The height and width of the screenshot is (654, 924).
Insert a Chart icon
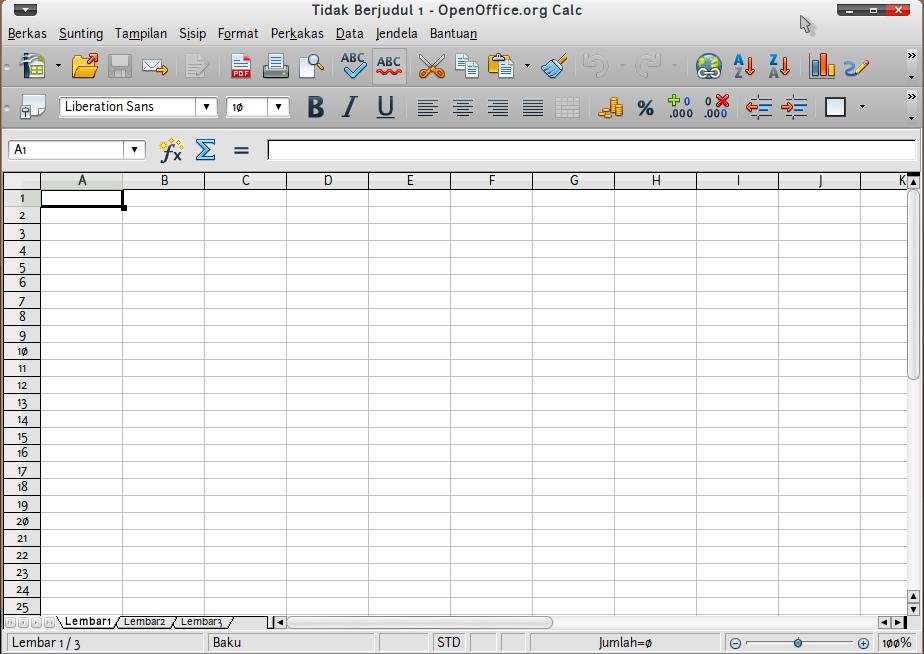(821, 65)
